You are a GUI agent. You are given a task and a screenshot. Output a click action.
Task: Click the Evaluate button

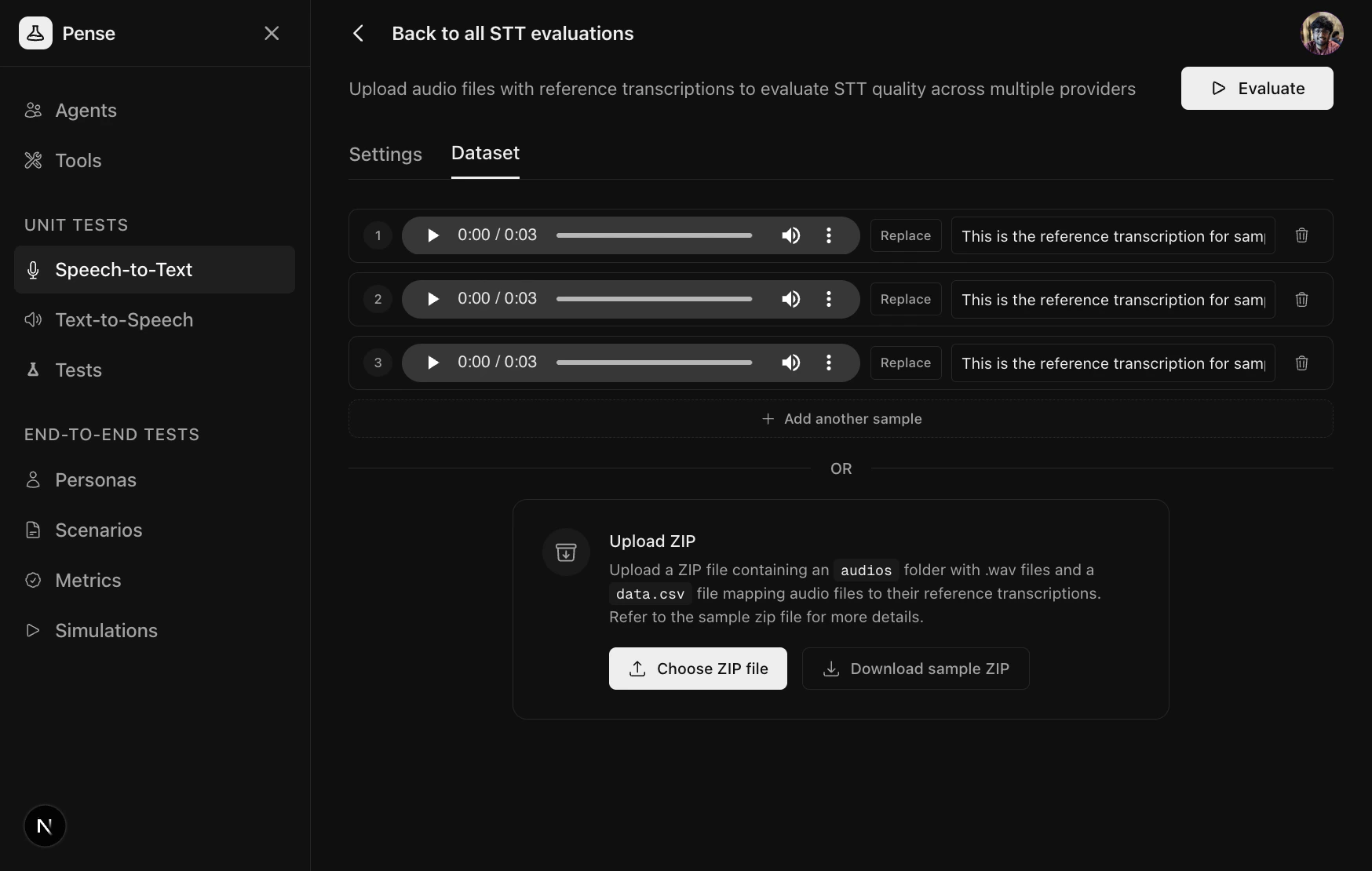click(1257, 89)
